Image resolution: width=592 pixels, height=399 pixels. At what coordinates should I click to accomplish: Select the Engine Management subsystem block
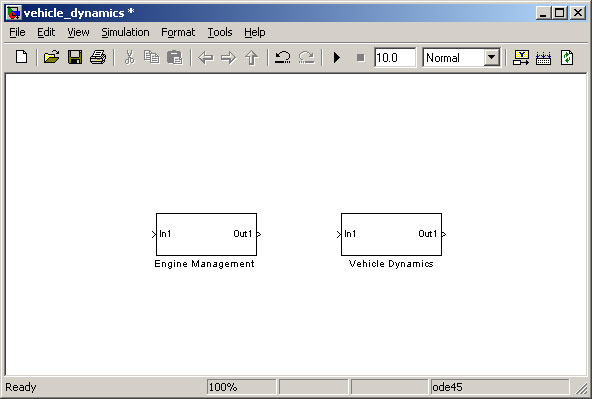click(206, 234)
